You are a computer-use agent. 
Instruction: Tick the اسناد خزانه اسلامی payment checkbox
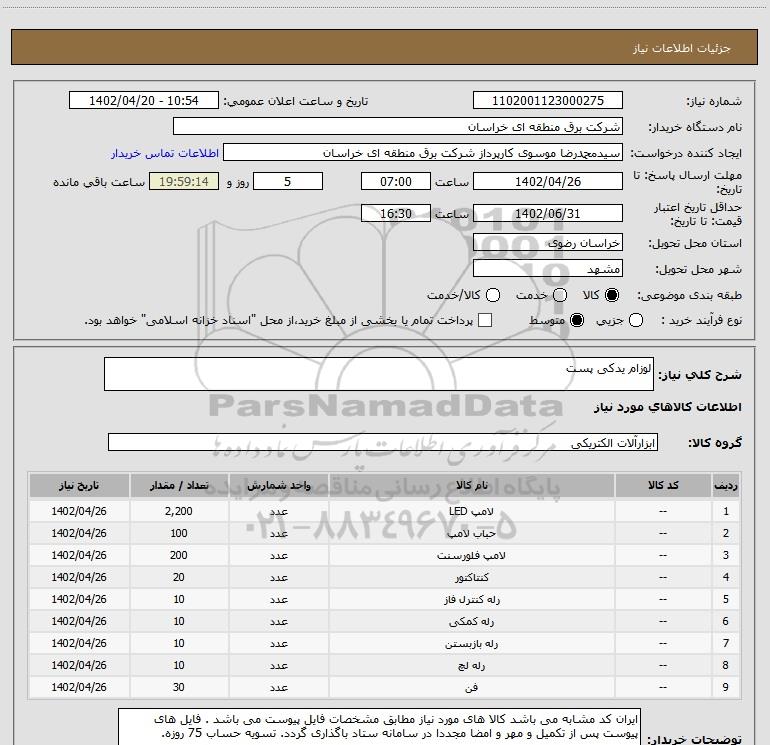click(485, 320)
